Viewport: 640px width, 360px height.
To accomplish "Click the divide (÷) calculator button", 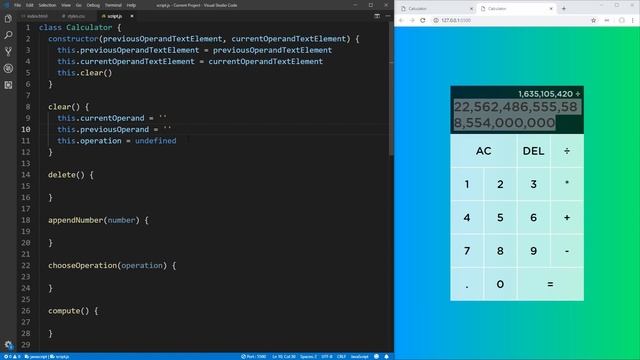I will point(567,151).
